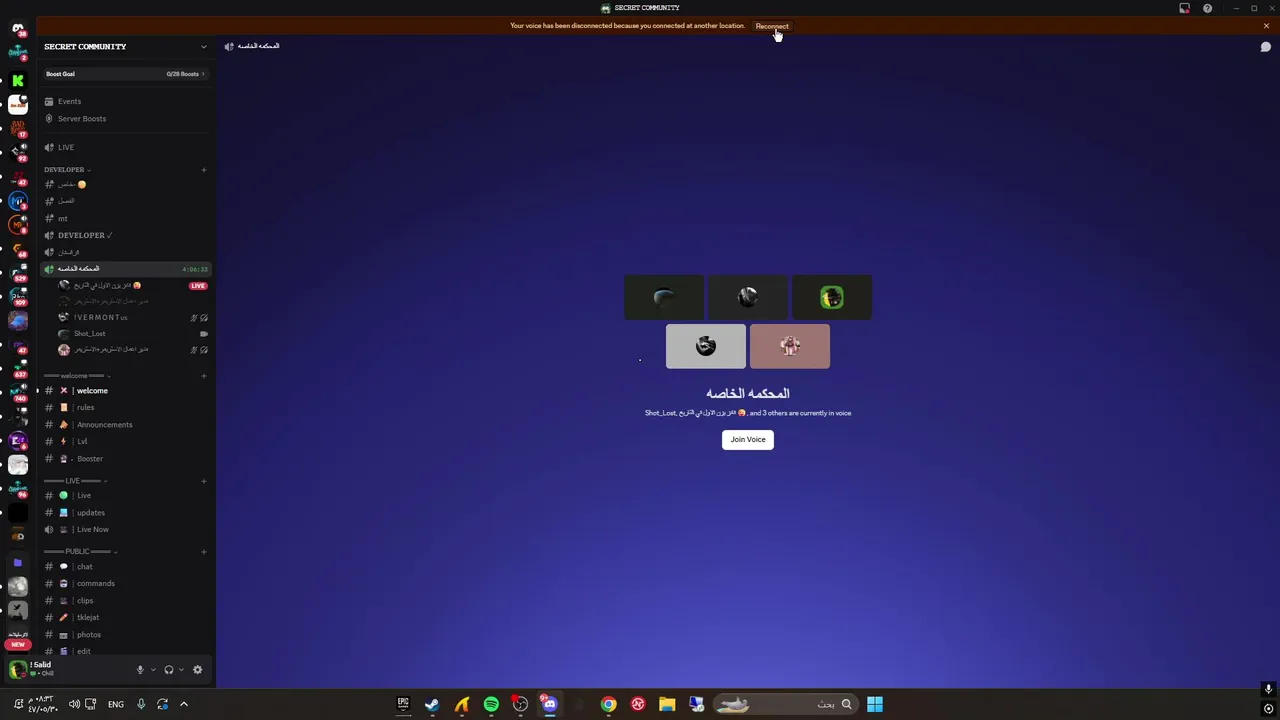
Task: Click the Windows Start button
Action: 875,704
